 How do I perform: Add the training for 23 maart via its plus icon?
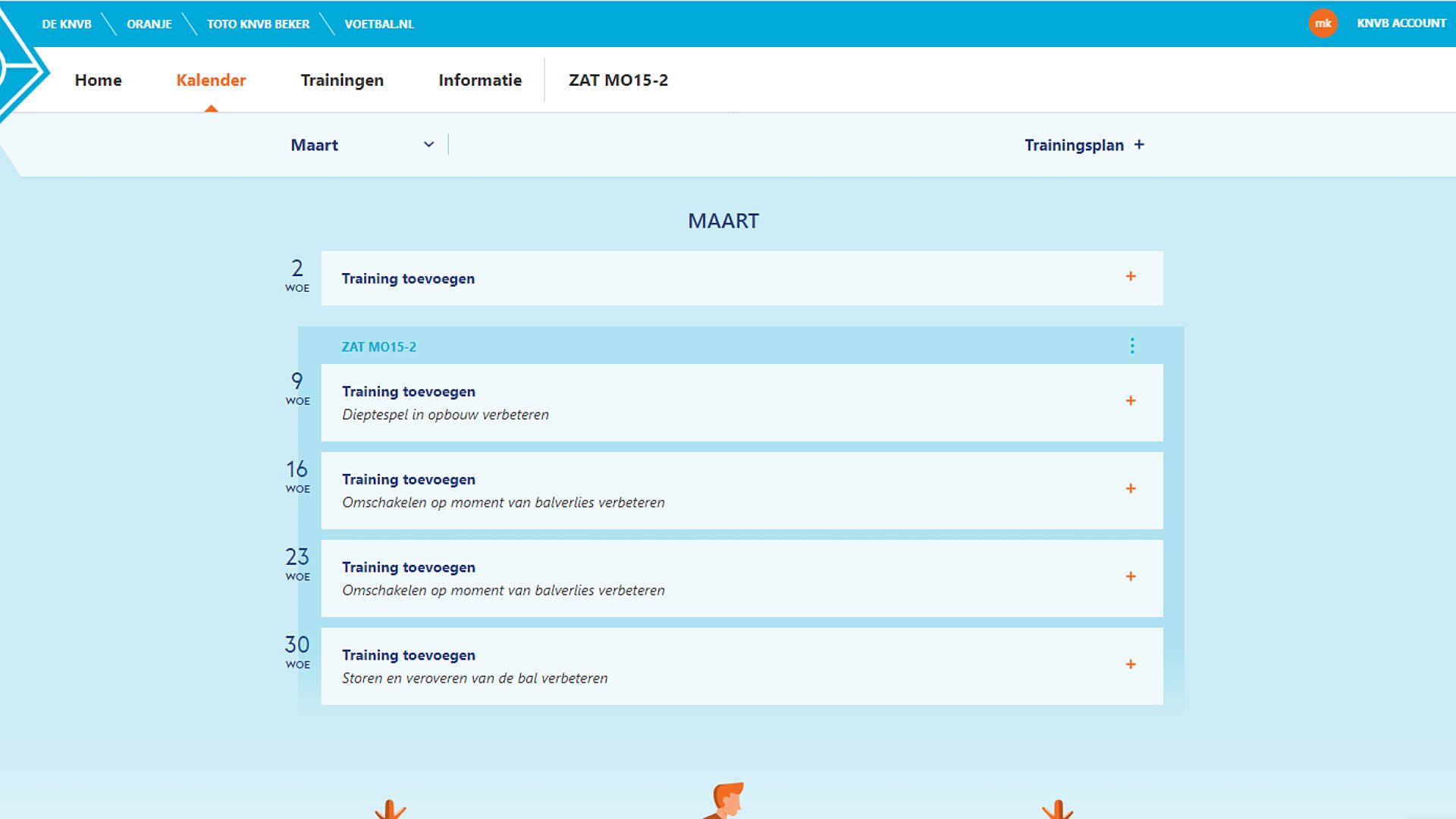[1131, 576]
